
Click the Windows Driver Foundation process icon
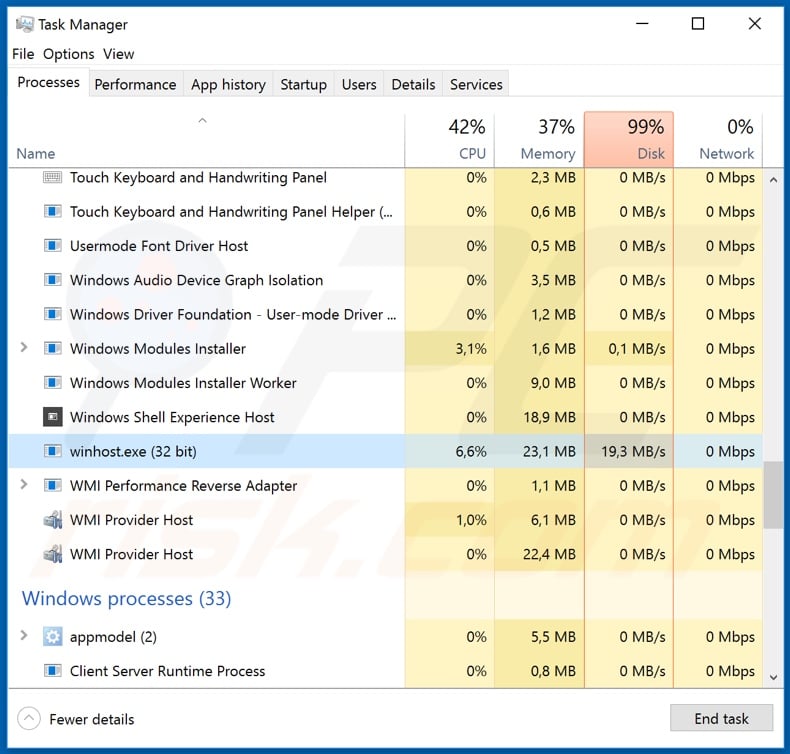click(x=52, y=314)
